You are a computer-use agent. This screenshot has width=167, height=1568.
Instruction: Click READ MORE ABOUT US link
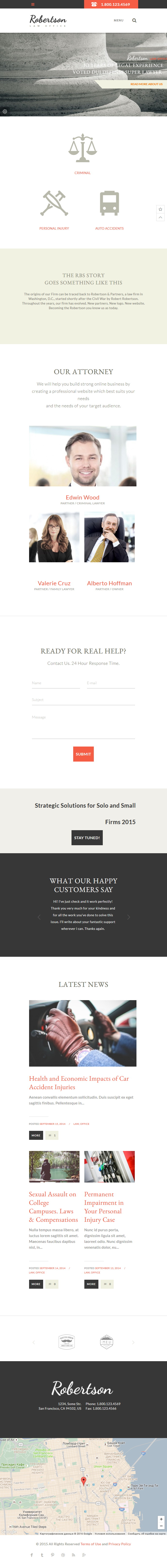[x=146, y=84]
